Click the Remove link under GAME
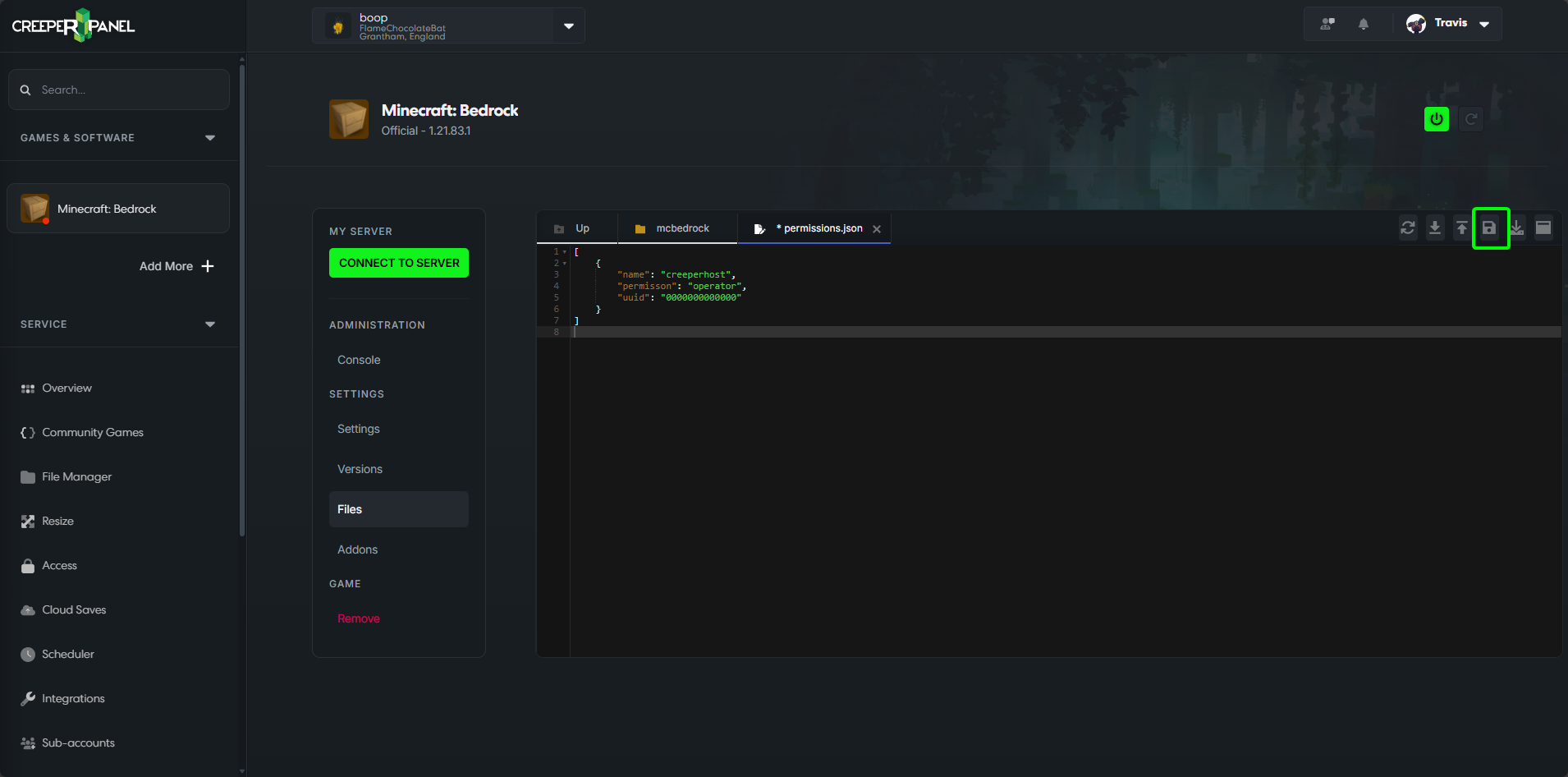This screenshot has height=777, width=1568. [x=358, y=618]
